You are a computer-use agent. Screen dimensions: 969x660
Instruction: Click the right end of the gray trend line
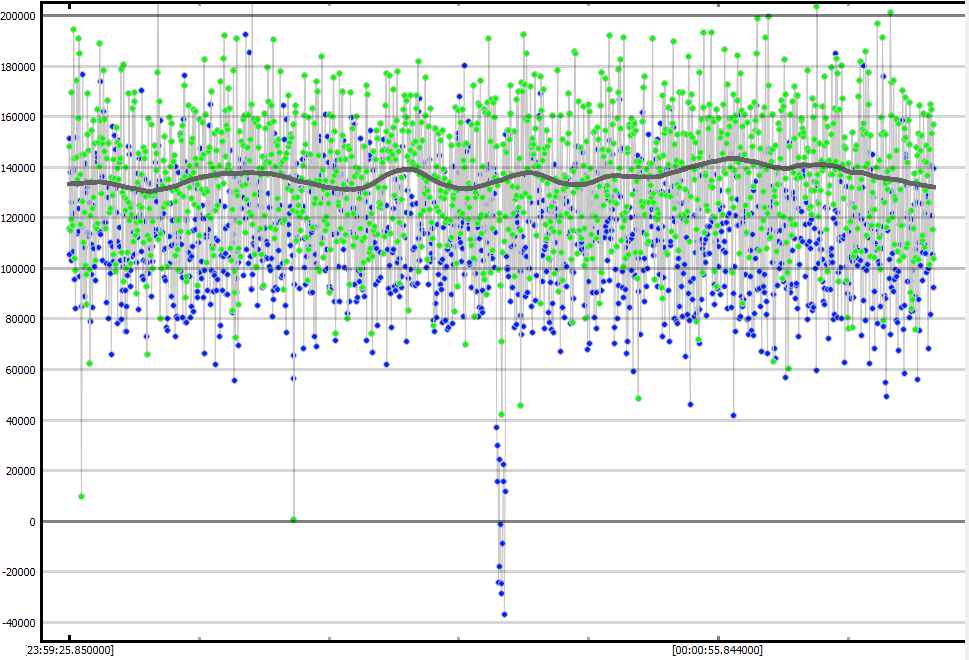tap(932, 187)
